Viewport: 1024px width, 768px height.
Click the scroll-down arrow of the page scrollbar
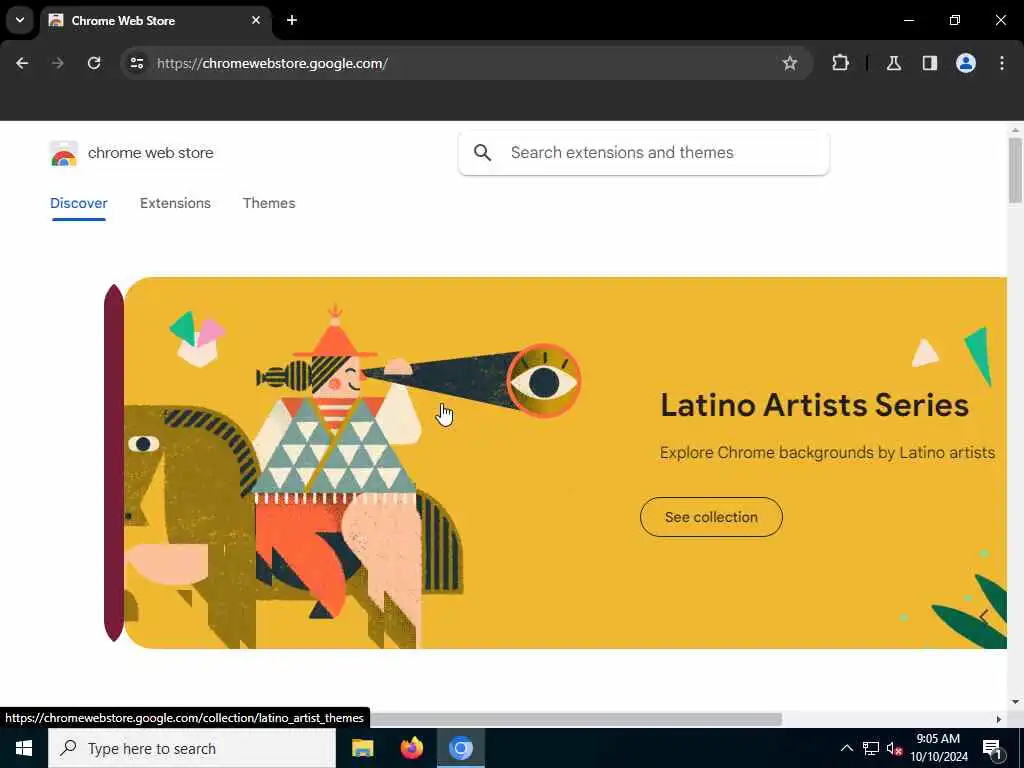click(1015, 702)
